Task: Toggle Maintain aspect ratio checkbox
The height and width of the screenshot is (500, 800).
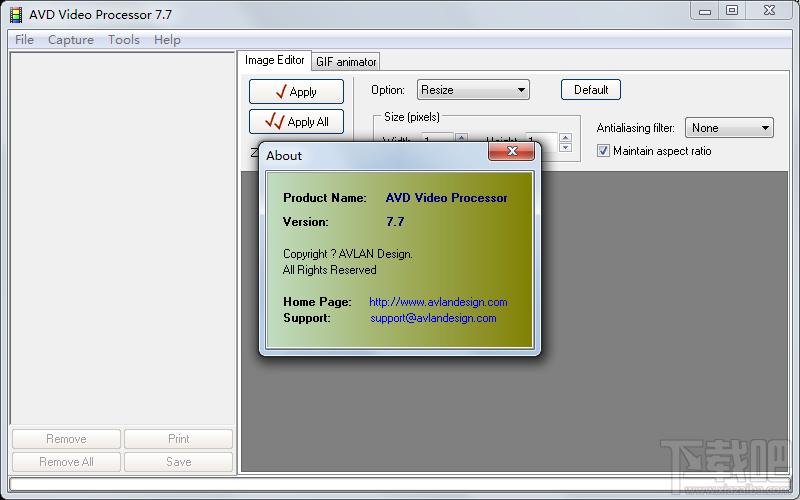Action: pyautogui.click(x=604, y=151)
